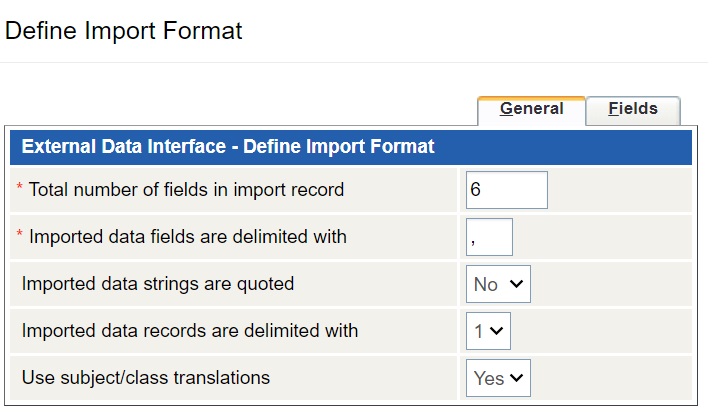The width and height of the screenshot is (715, 415).
Task: Click the horizontal divider below the page title
Action: [x=357, y=63]
